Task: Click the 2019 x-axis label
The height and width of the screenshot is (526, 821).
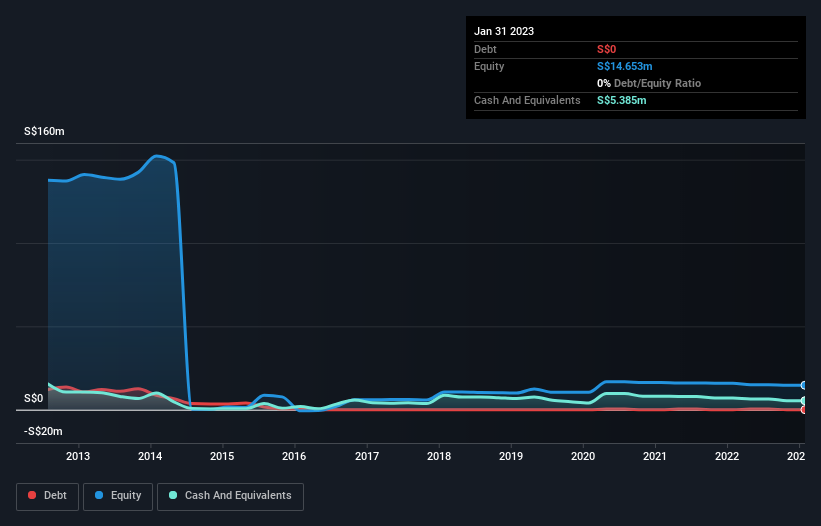Action: coord(511,456)
